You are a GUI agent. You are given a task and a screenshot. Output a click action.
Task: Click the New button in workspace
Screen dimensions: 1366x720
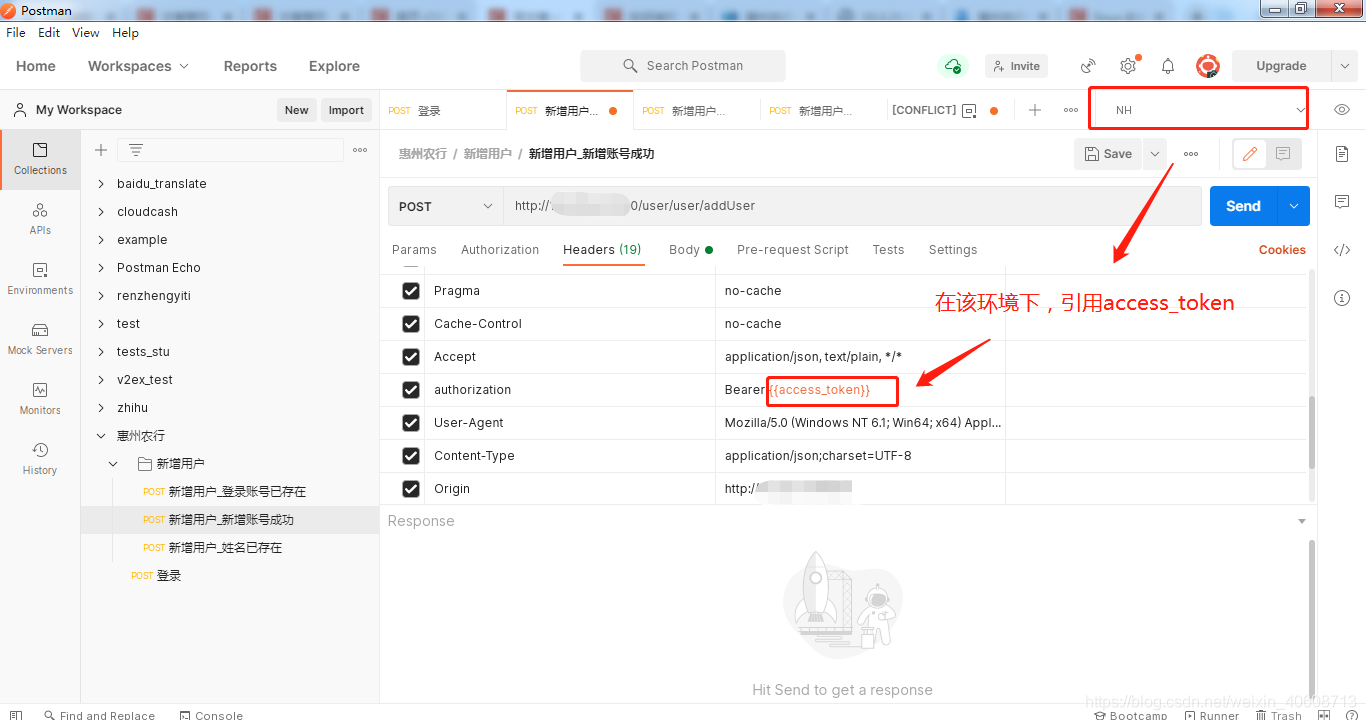coord(296,110)
